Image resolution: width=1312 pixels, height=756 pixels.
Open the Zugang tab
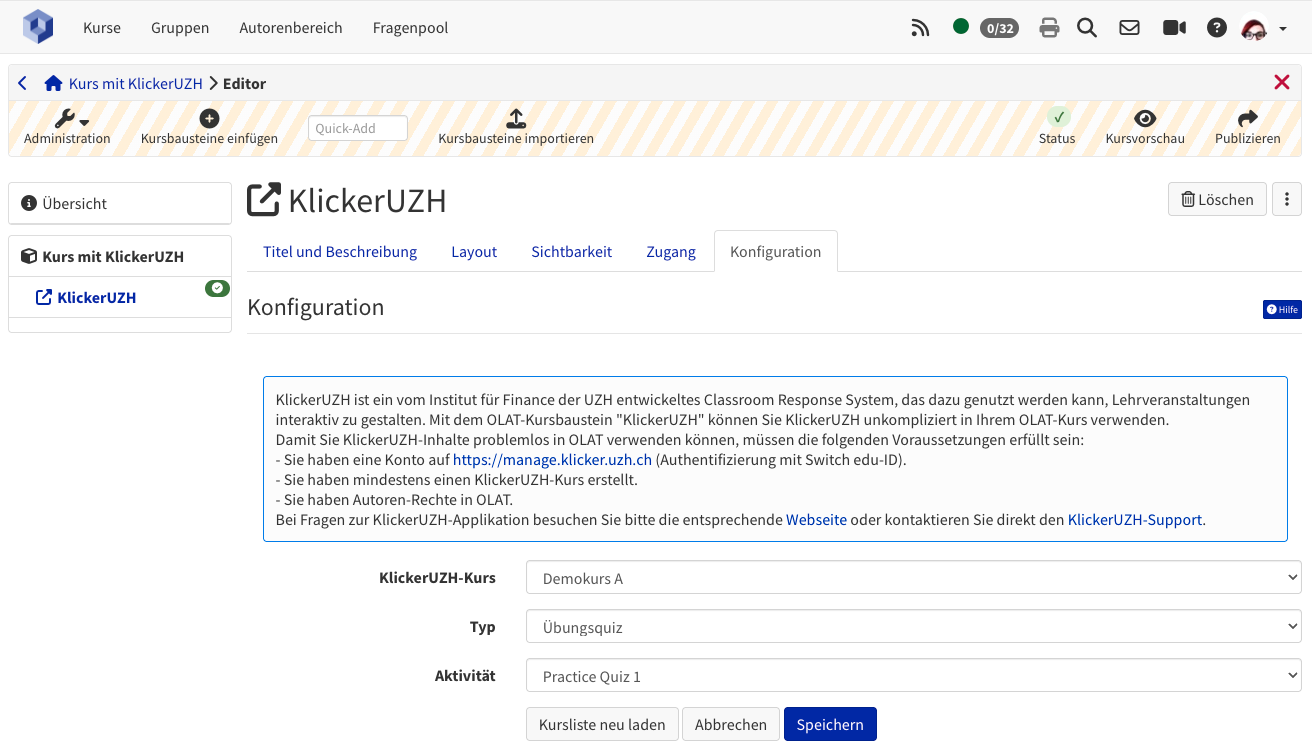point(671,251)
